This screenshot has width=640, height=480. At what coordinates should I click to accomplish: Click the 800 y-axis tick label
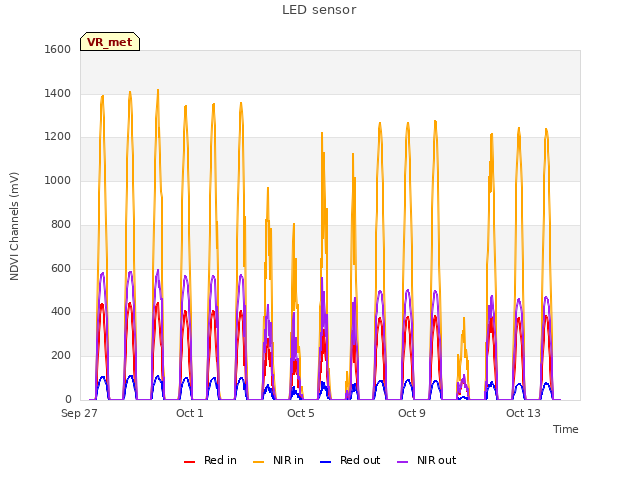click(x=61, y=224)
